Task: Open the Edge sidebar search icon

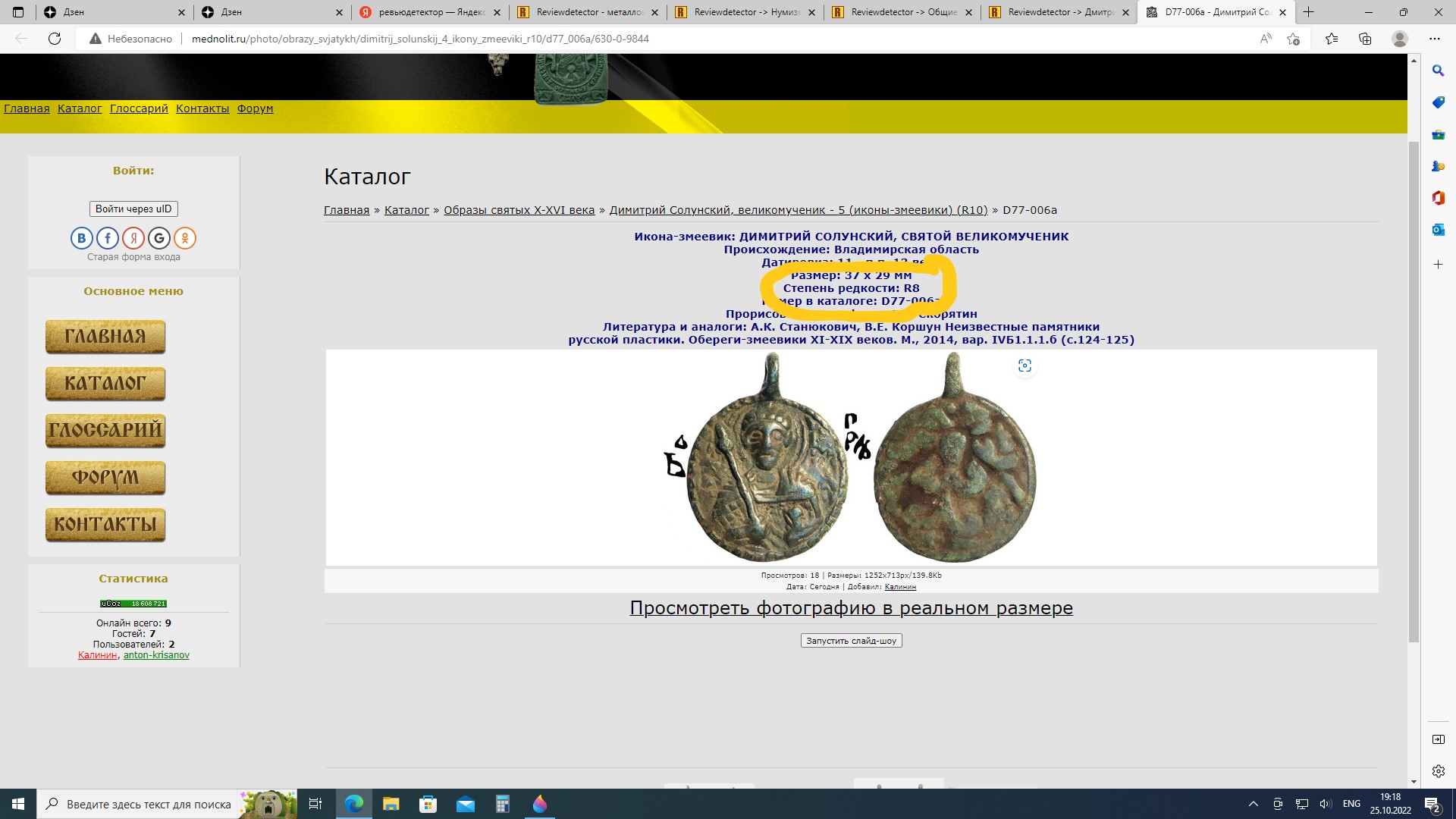Action: pyautogui.click(x=1438, y=71)
